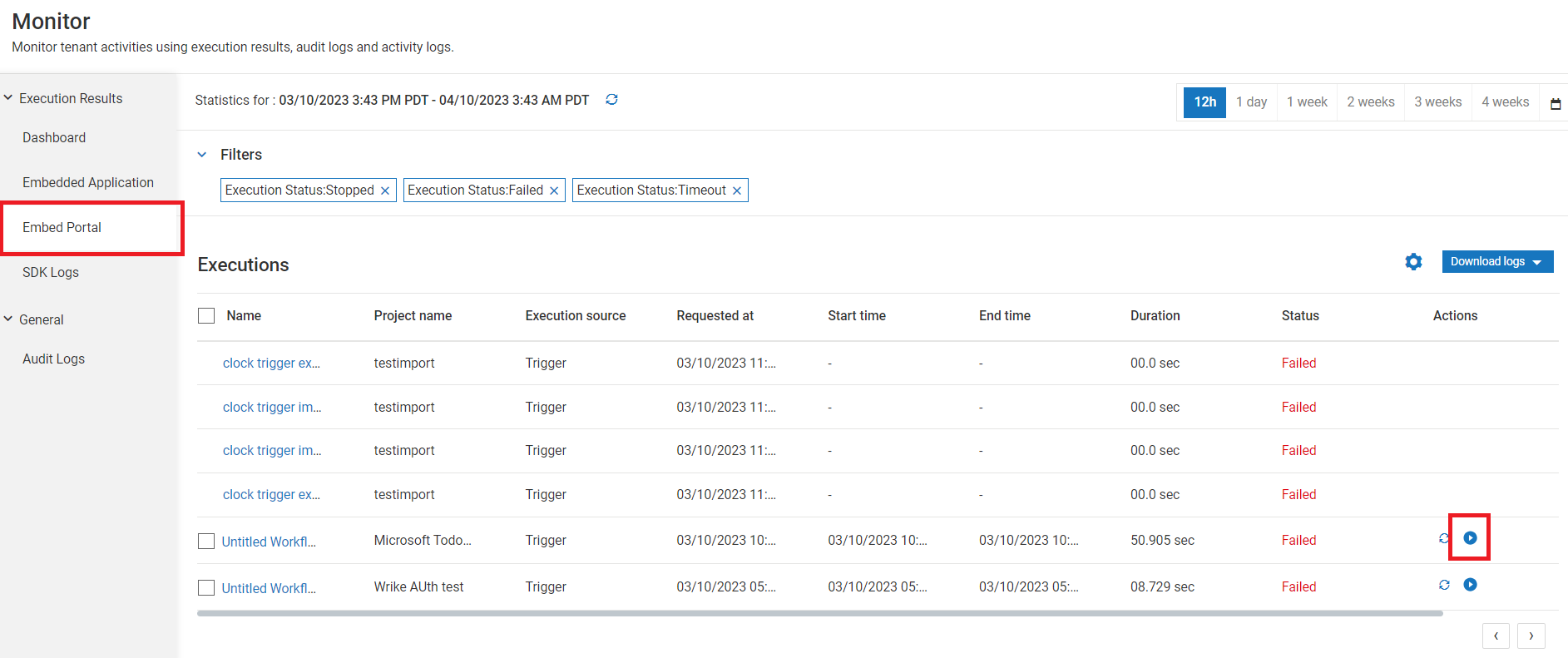Click the Microsoft Todo... project cell

click(x=423, y=541)
